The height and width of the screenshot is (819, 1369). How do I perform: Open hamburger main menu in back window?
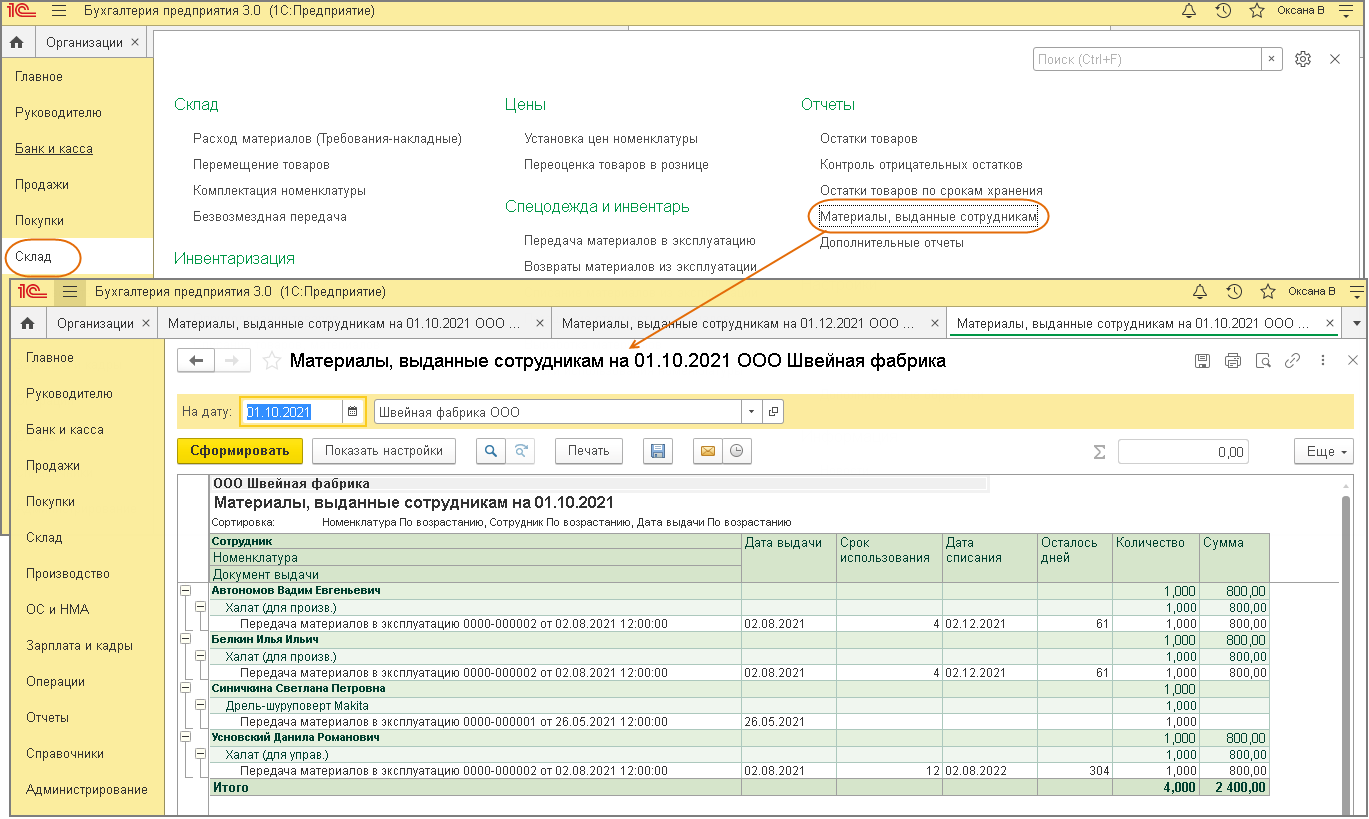pyautogui.click(x=58, y=11)
